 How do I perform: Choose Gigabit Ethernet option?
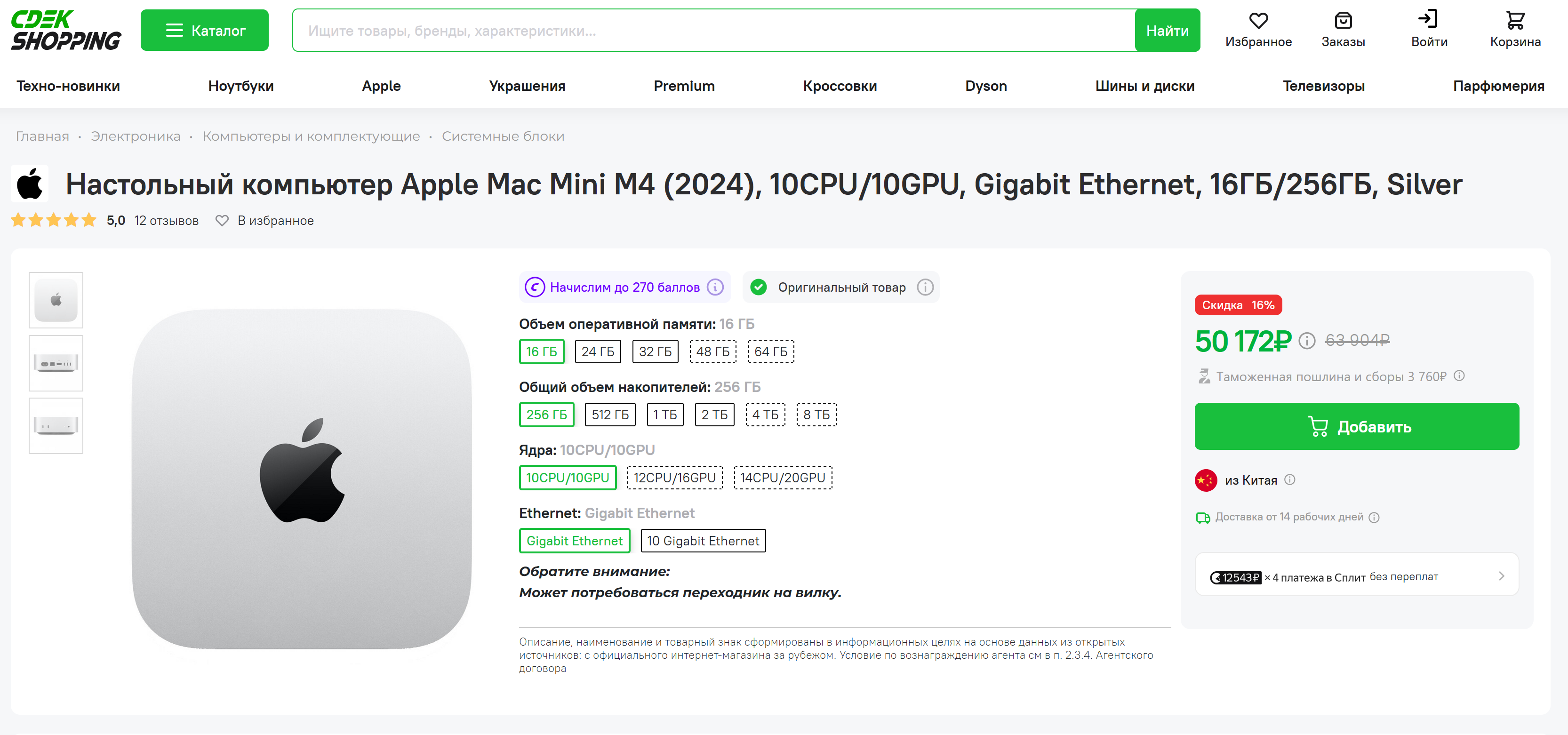pos(574,541)
